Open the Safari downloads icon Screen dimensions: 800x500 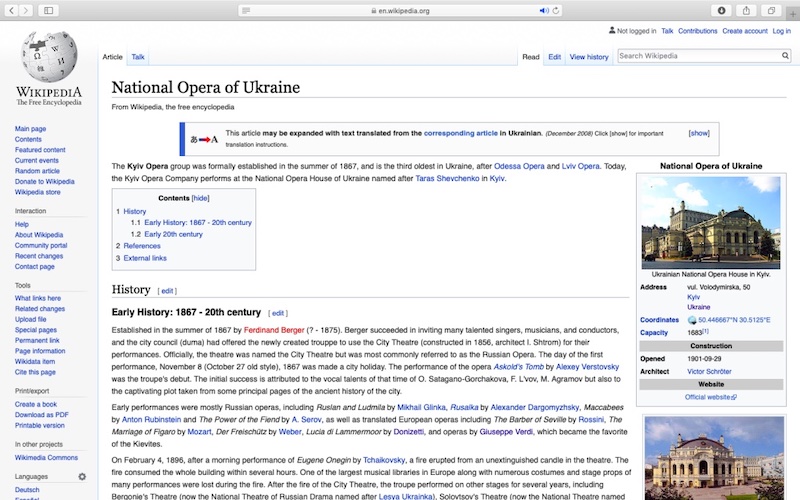tap(721, 10)
